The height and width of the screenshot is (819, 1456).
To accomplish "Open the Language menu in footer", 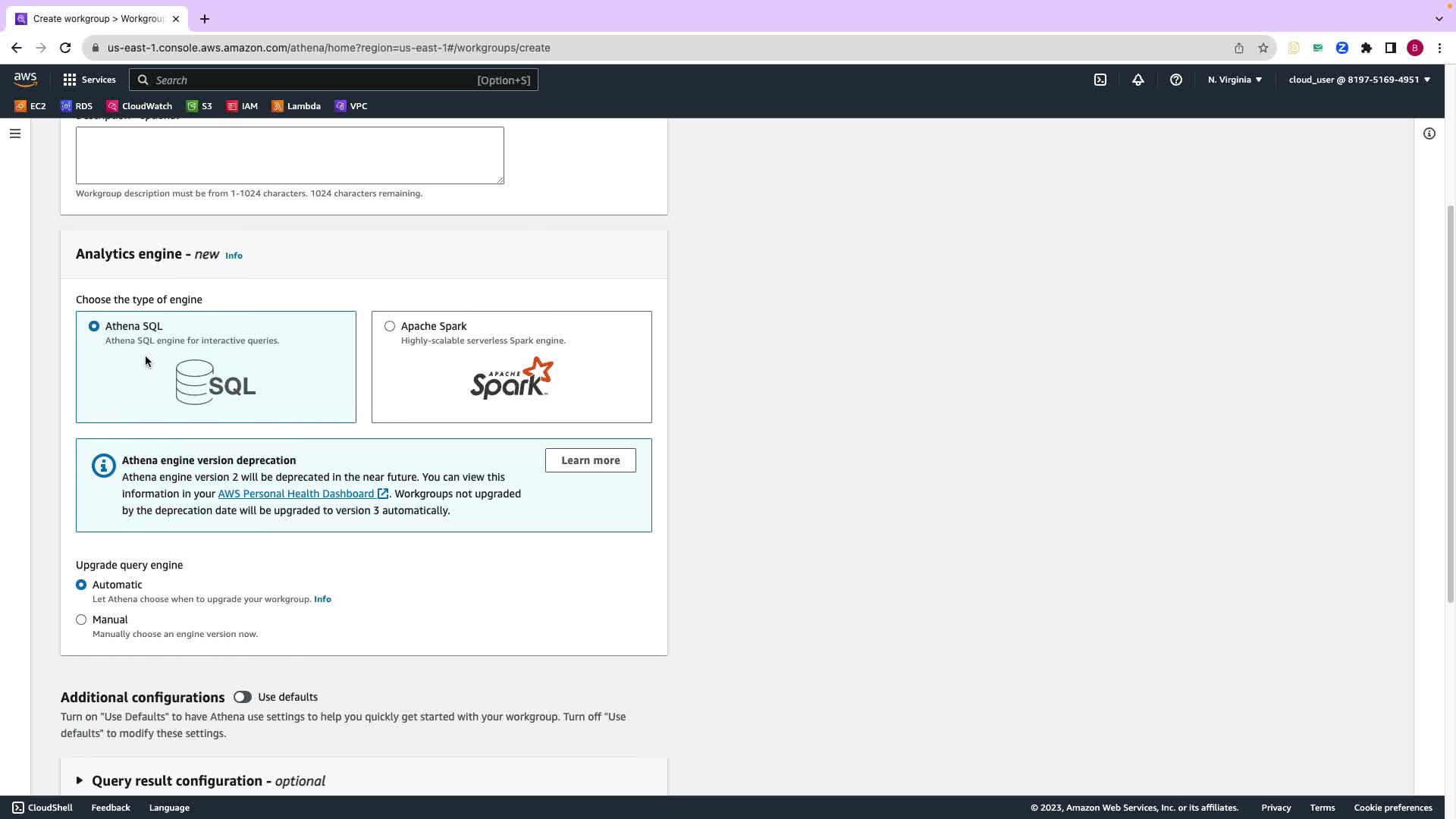I will click(x=169, y=808).
